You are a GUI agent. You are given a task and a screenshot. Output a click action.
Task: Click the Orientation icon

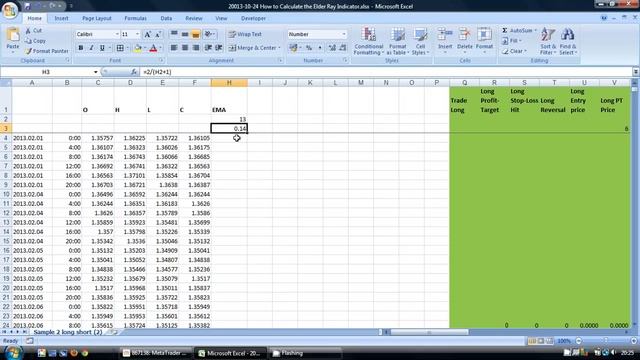tap(209, 34)
